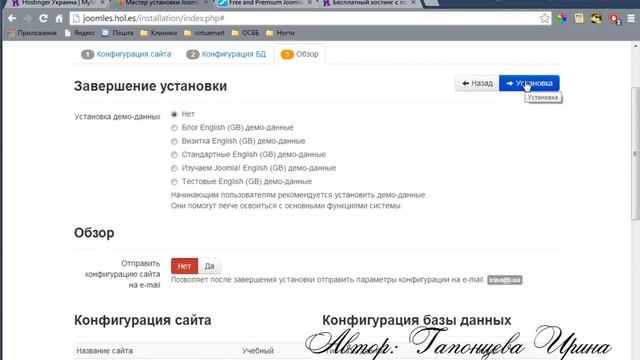Open the browser home page icon

coord(59,18)
